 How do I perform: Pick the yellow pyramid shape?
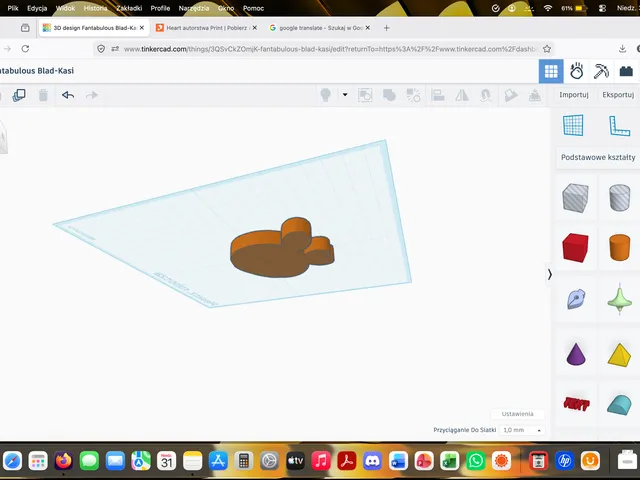(x=619, y=355)
